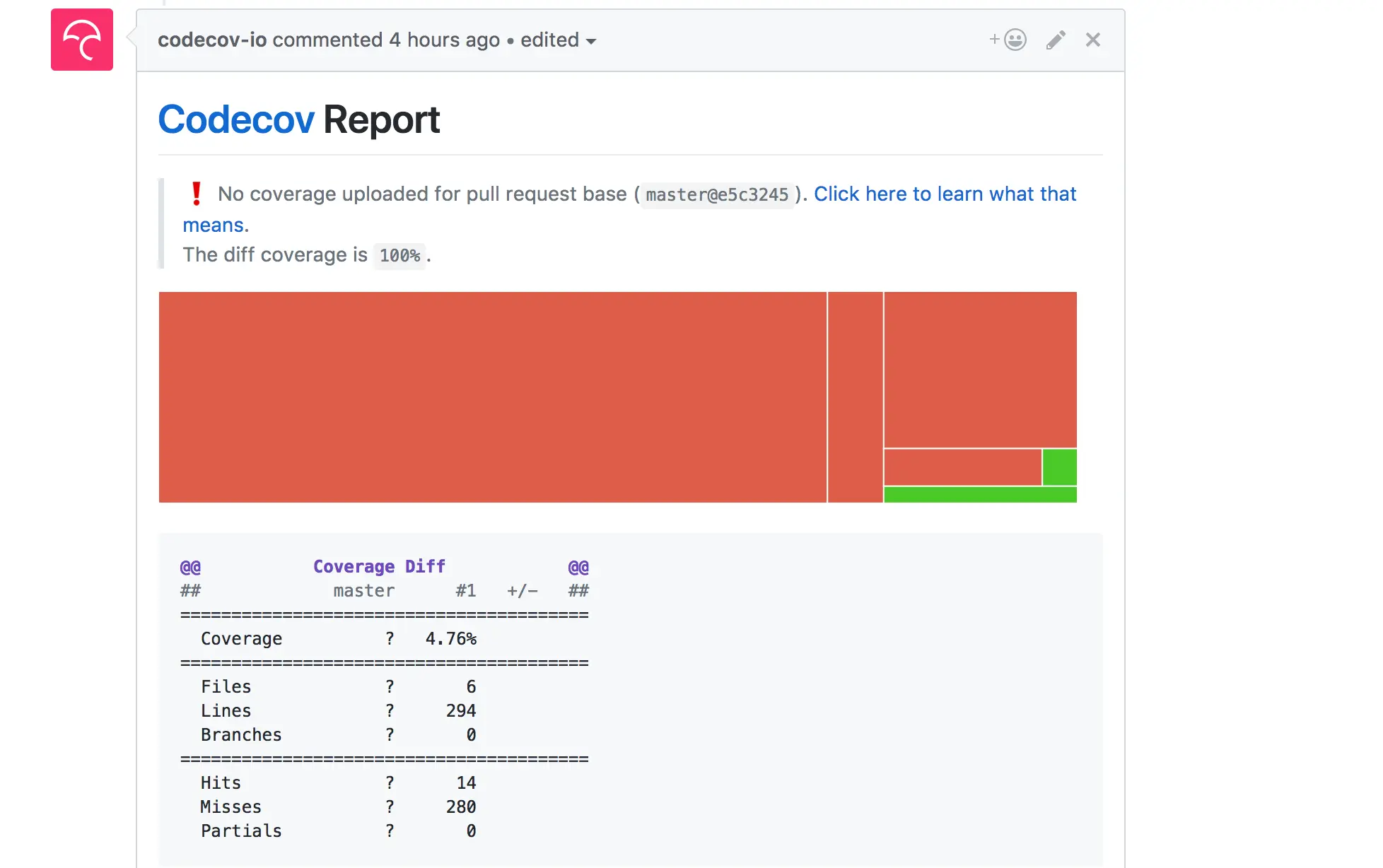Click the upper-right red treemap block

point(980,369)
